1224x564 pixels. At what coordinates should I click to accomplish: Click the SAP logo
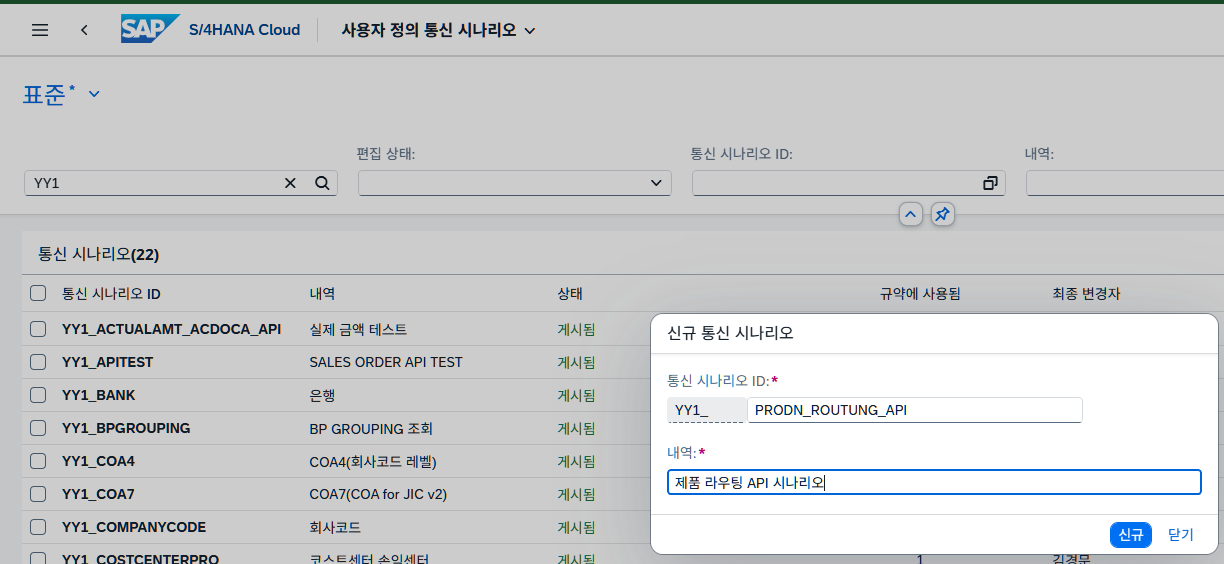tap(150, 29)
